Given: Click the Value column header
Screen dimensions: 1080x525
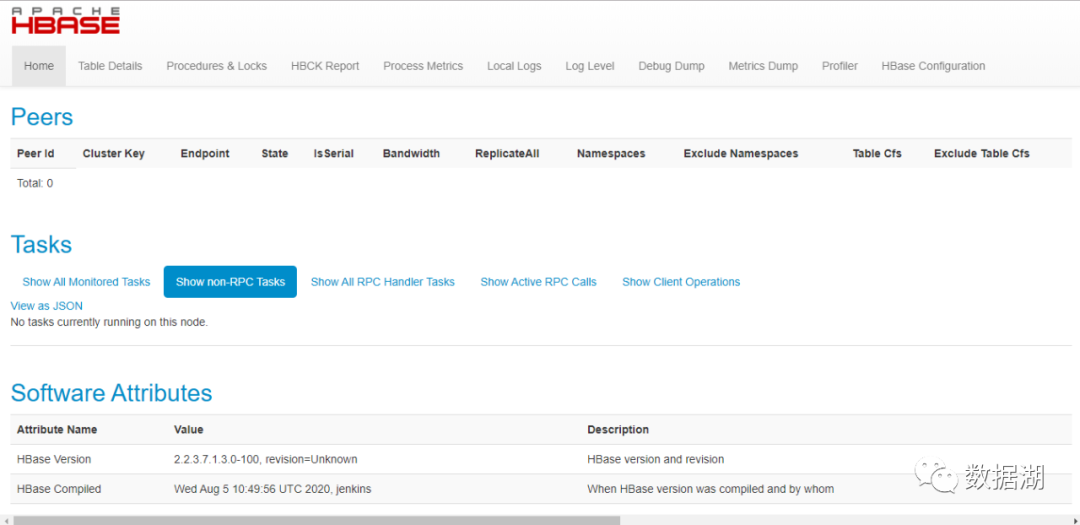Looking at the screenshot, I should pos(189,429).
